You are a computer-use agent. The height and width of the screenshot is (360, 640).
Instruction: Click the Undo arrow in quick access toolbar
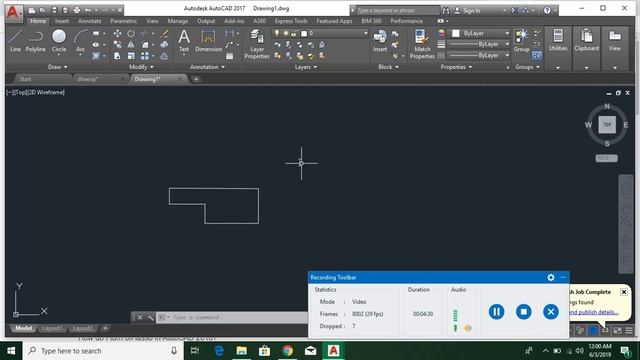87,10
